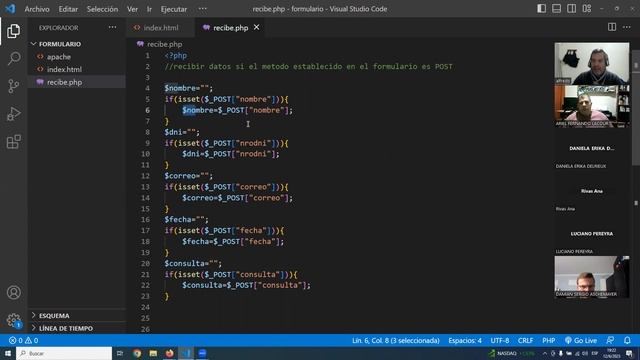This screenshot has height=360, width=640.
Task: Switch to VS Code taskbar icon
Action: 186,353
